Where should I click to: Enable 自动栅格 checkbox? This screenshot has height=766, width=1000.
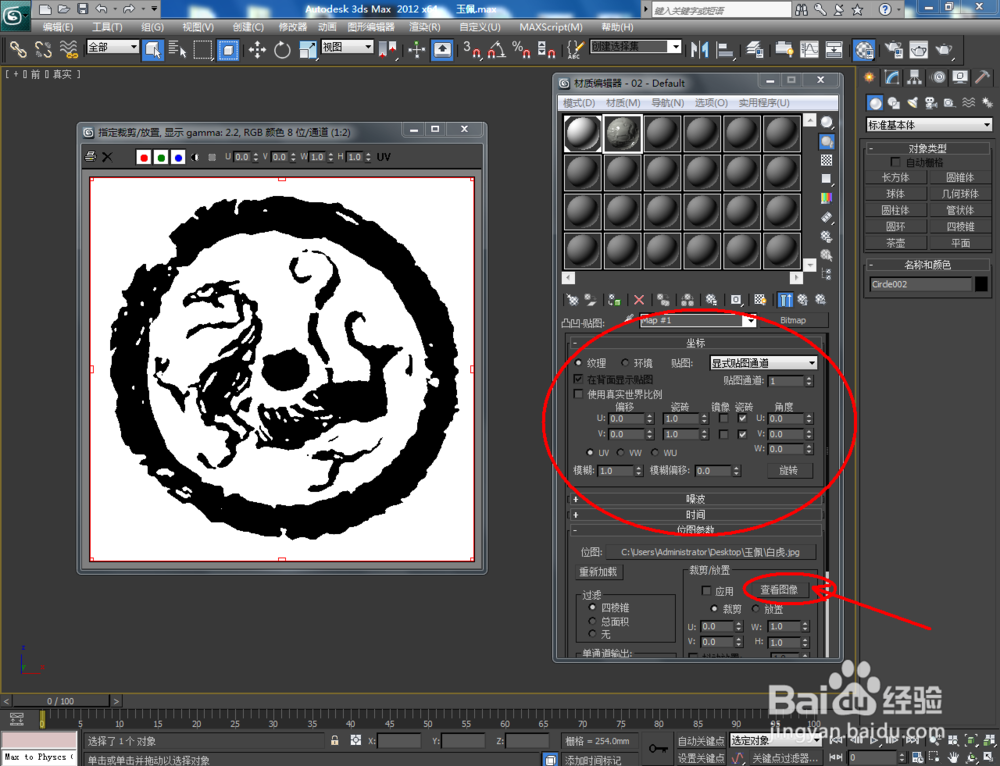click(896, 162)
